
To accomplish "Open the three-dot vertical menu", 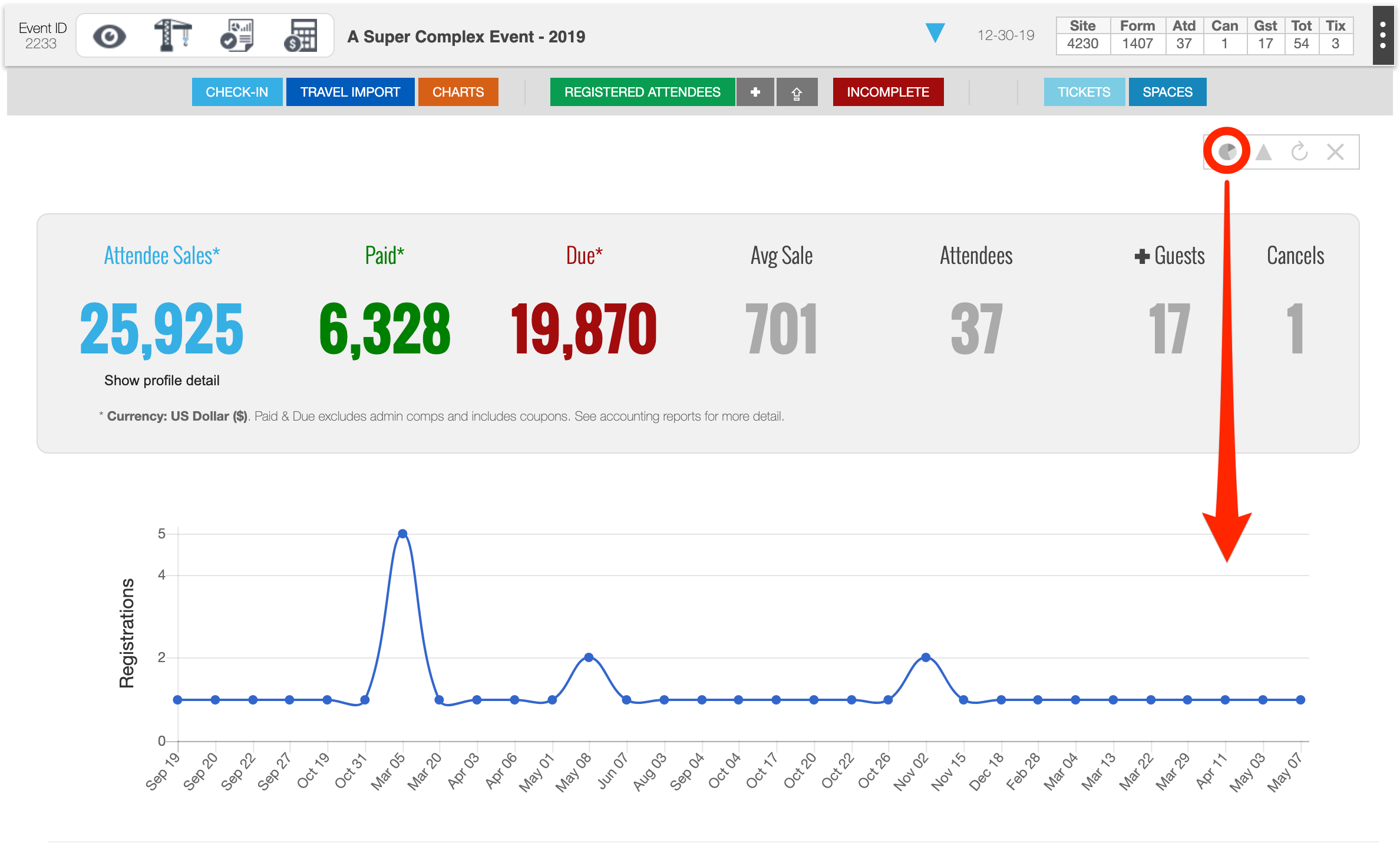I will [x=1382, y=35].
